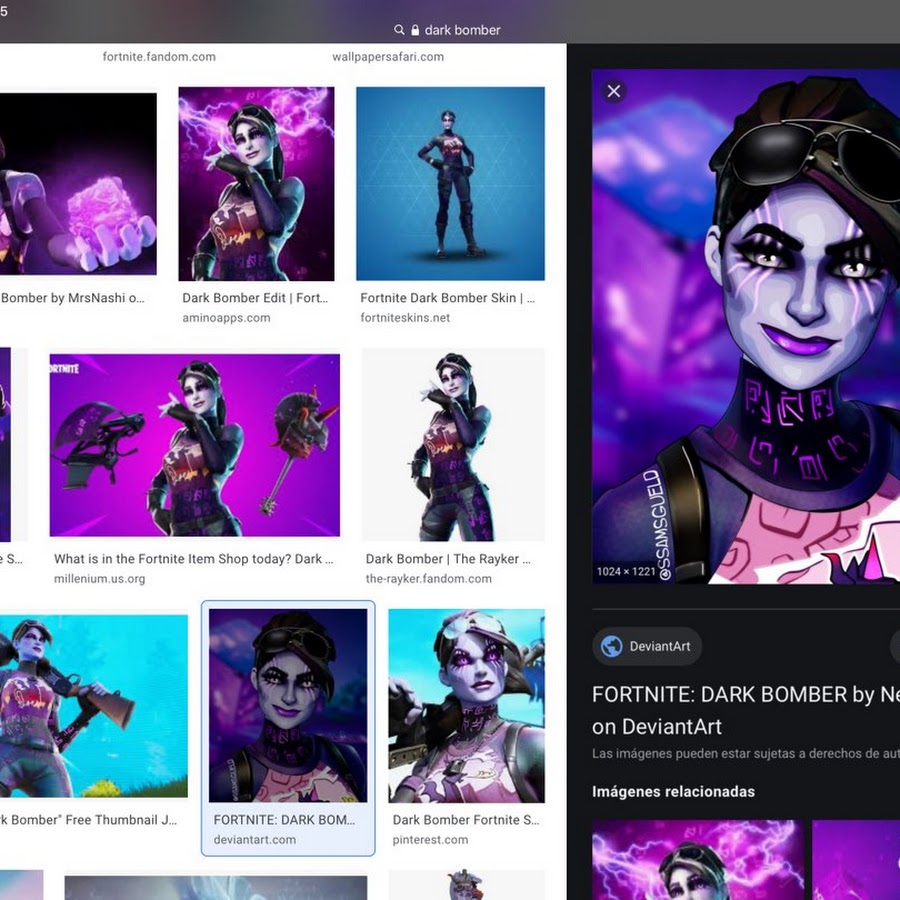
Task: Open the large Dark Bomber preview image
Action: pyautogui.click(x=745, y=326)
